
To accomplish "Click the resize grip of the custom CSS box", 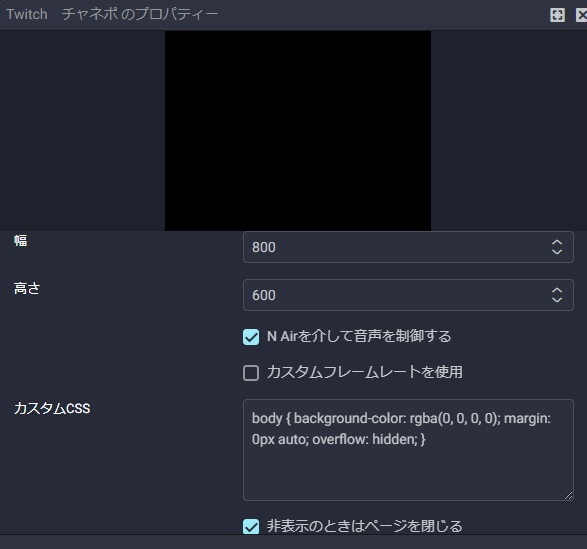I will pos(569,496).
